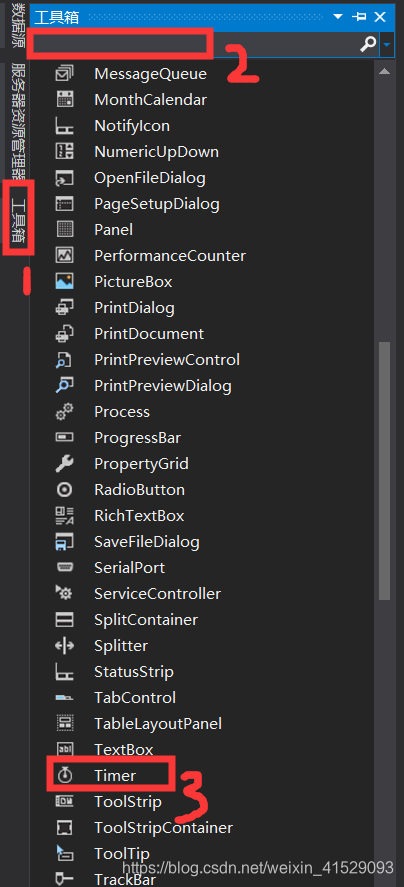Pick the ProgressBar control icon
Screen dimensions: 404x887
pyautogui.click(x=65, y=437)
